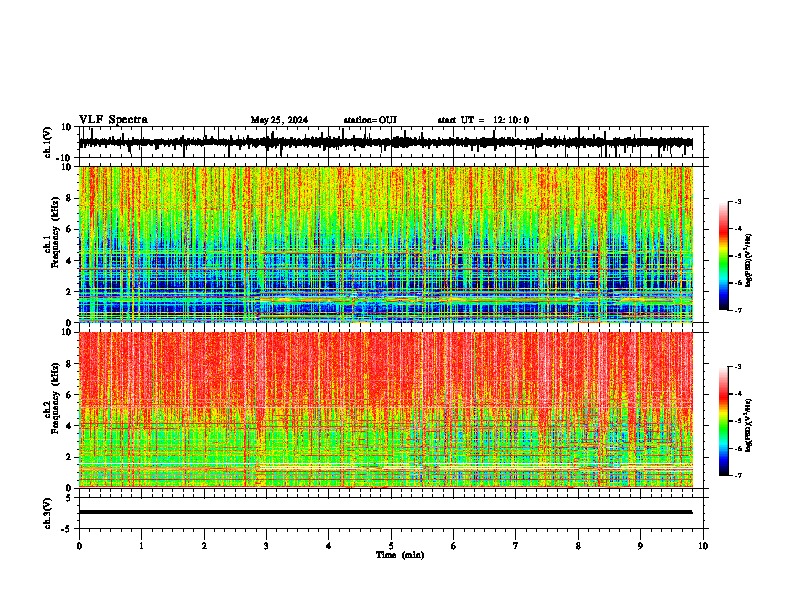This screenshot has height=612, width=792.
Task: Click the "2" tick on ch.1 frequency axis
Action: pyautogui.click(x=70, y=291)
